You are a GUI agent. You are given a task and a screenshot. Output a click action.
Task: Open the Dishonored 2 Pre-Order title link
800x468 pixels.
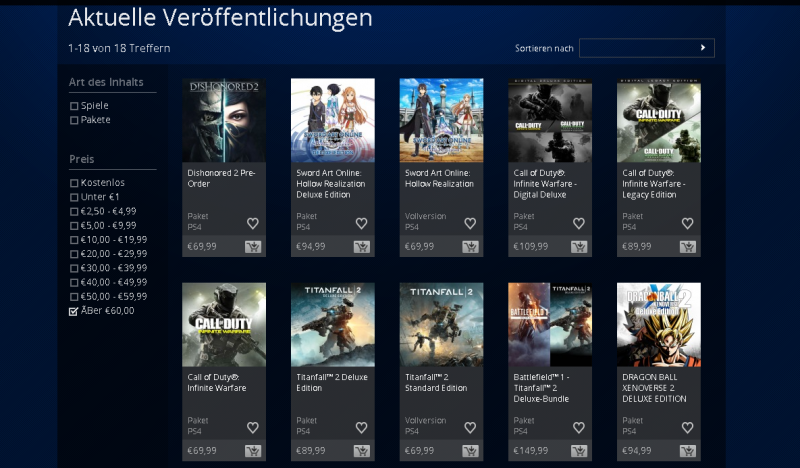(221, 178)
